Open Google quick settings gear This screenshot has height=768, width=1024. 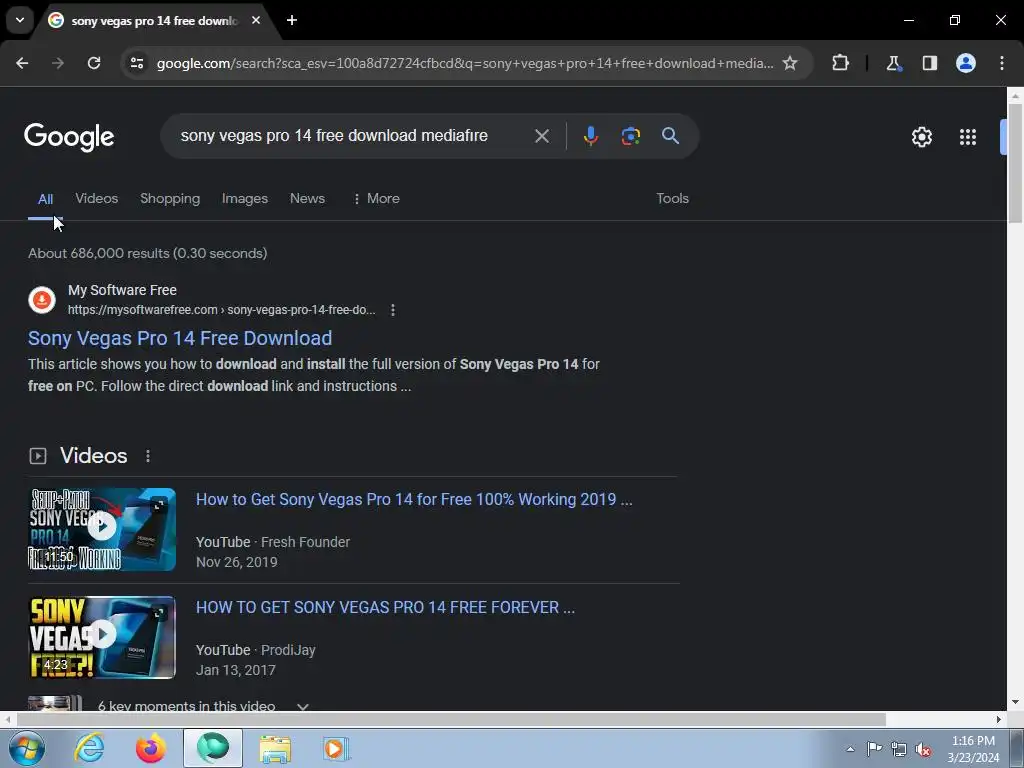click(921, 137)
